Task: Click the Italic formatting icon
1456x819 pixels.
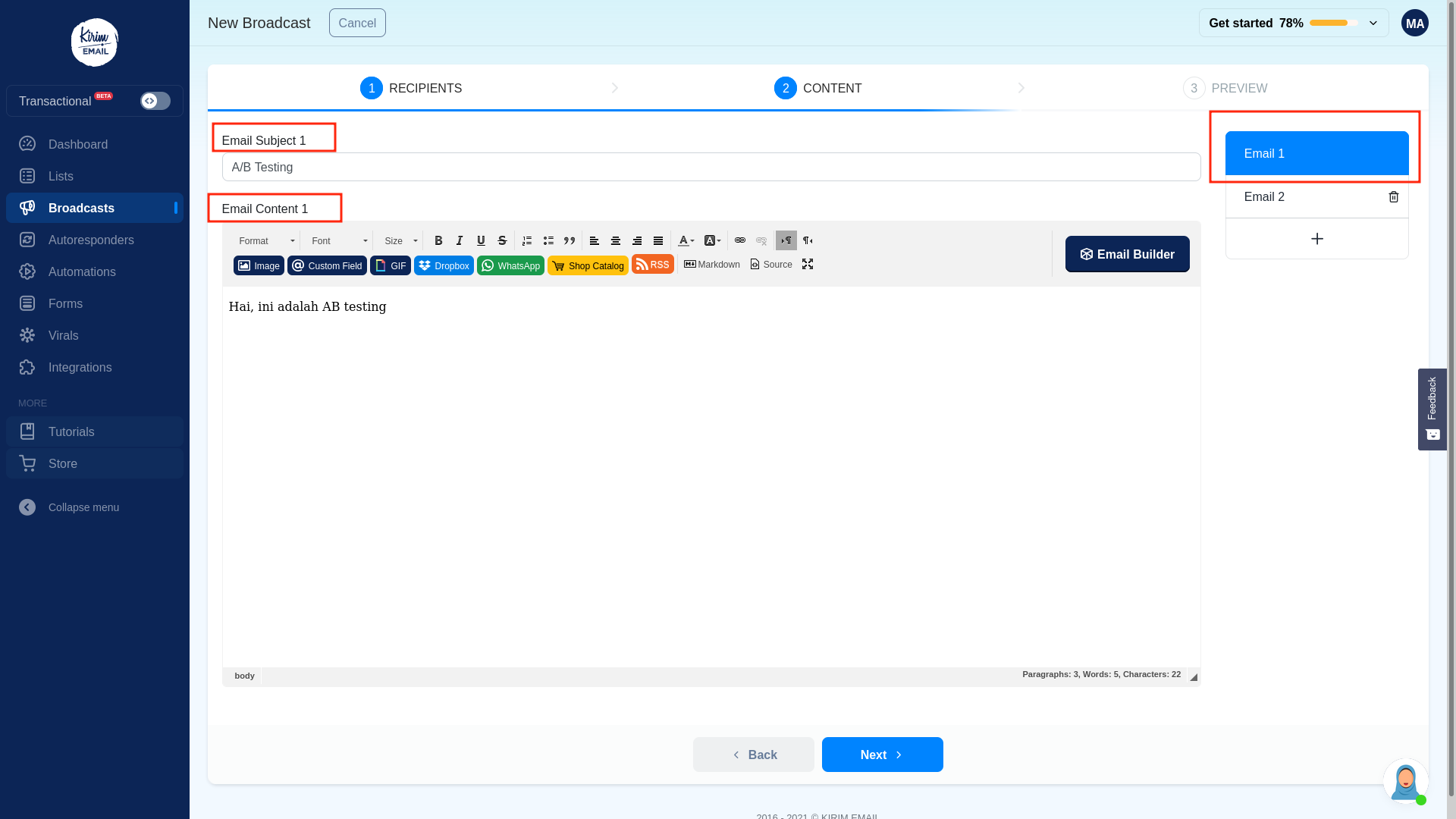Action: pyautogui.click(x=460, y=240)
